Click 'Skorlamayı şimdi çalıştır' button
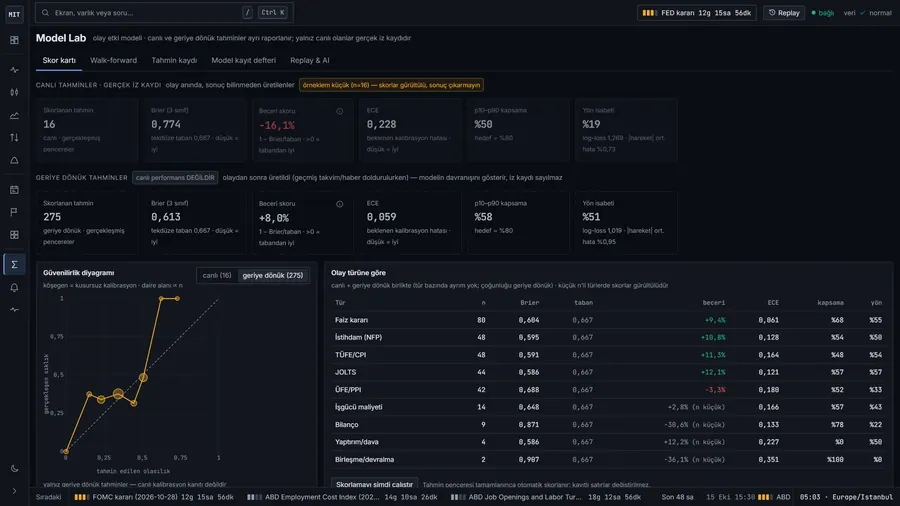Image resolution: width=900 pixels, height=506 pixels. tap(374, 485)
